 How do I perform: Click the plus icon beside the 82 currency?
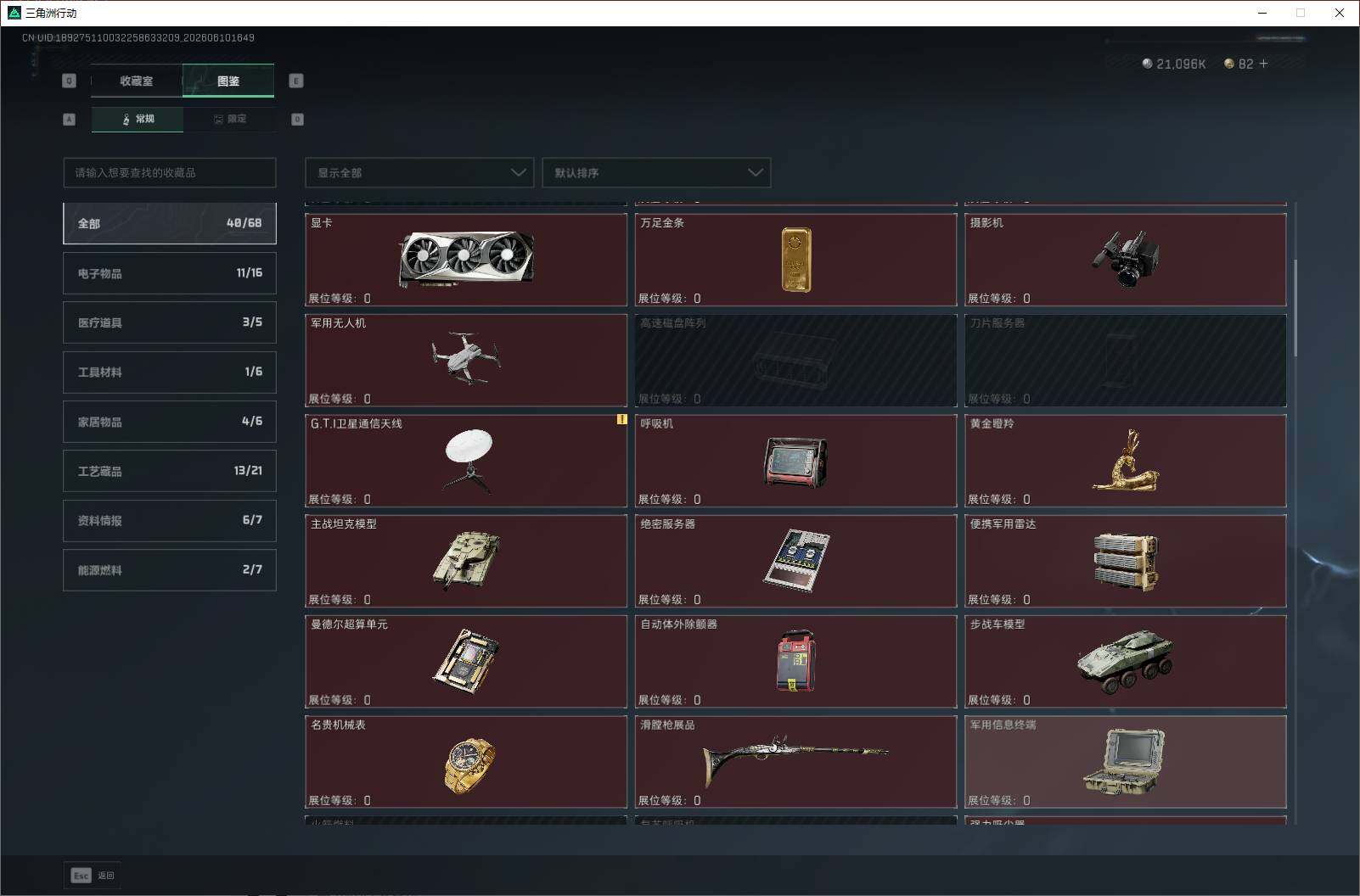(1263, 64)
